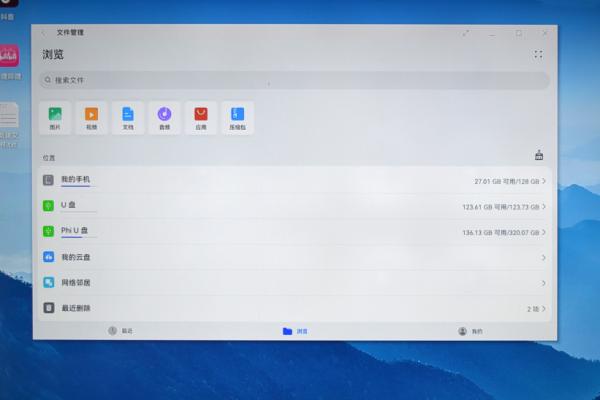Open 最近删除 recently deleted items
This screenshot has width=600, height=400.
coord(77,308)
